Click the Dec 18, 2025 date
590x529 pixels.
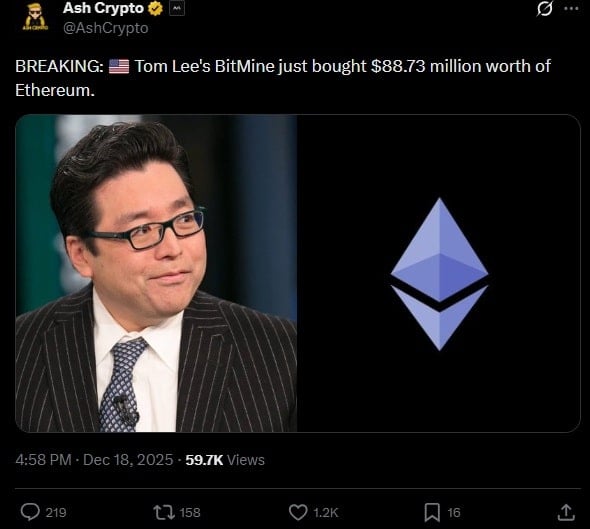tap(128, 460)
